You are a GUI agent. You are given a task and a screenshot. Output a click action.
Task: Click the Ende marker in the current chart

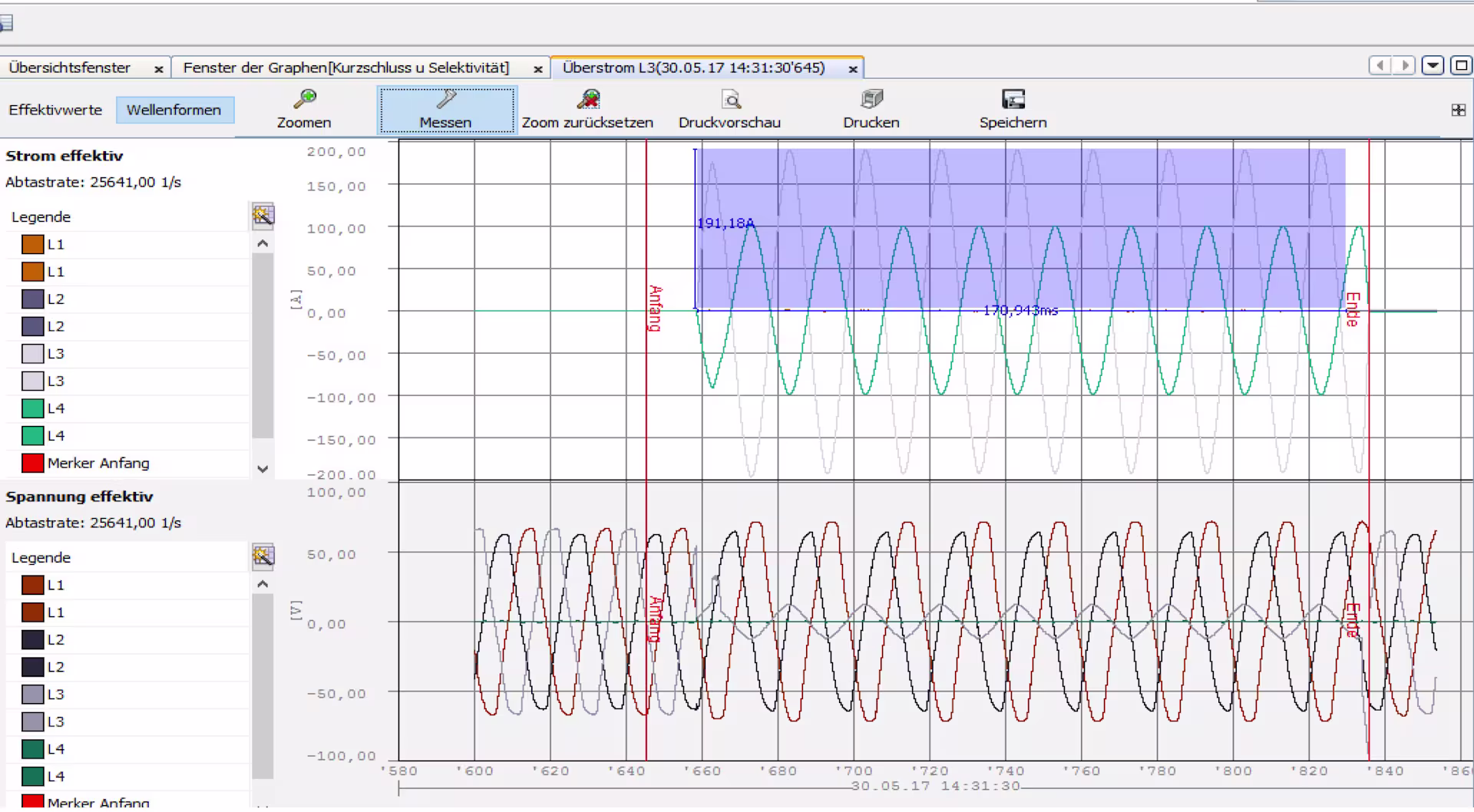click(1353, 309)
